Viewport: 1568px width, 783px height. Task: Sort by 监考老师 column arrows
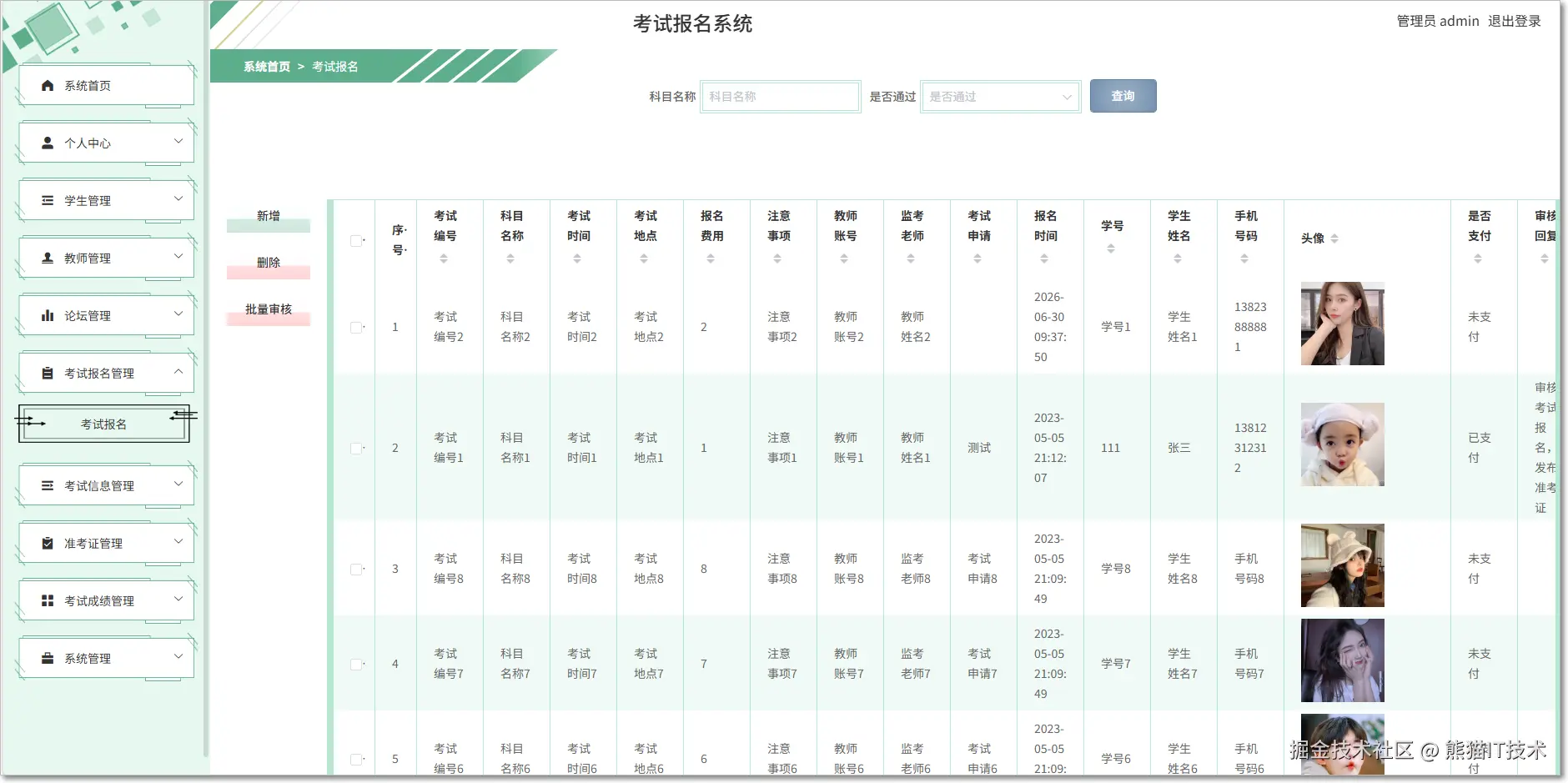(911, 258)
